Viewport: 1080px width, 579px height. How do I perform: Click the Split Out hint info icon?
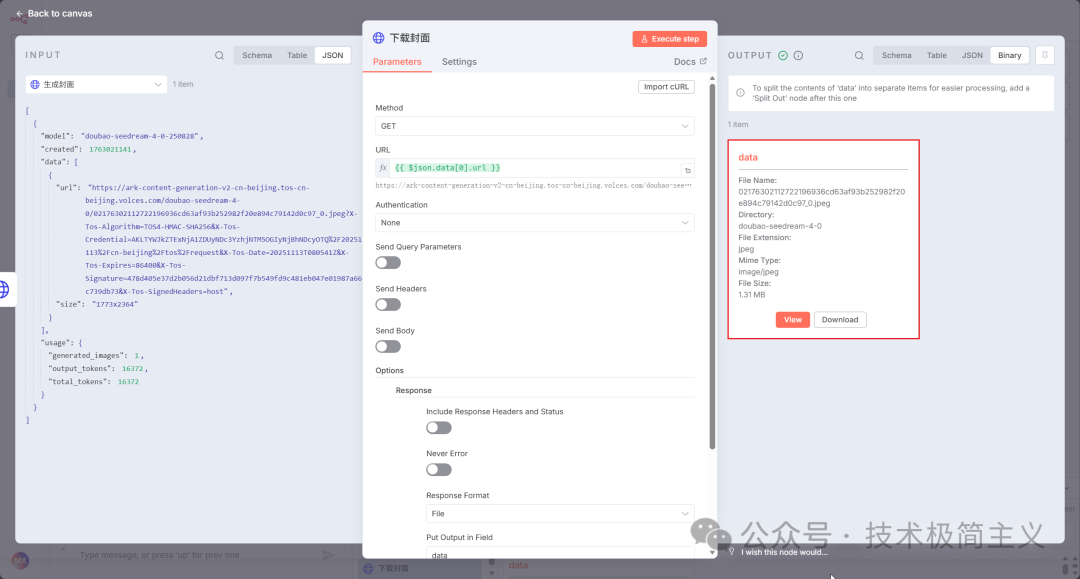[x=740, y=93]
